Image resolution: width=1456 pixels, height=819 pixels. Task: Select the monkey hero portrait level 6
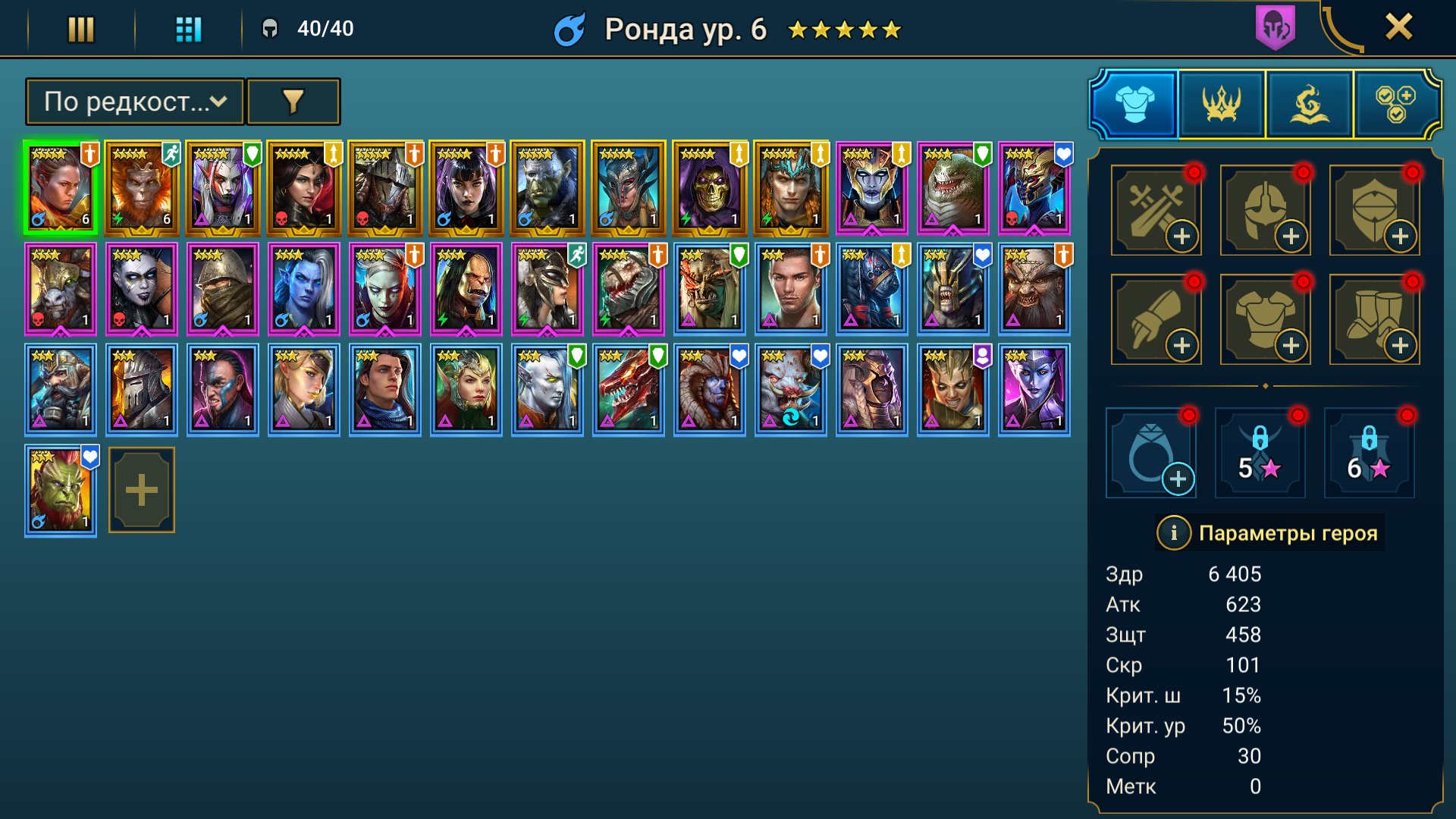(x=142, y=188)
